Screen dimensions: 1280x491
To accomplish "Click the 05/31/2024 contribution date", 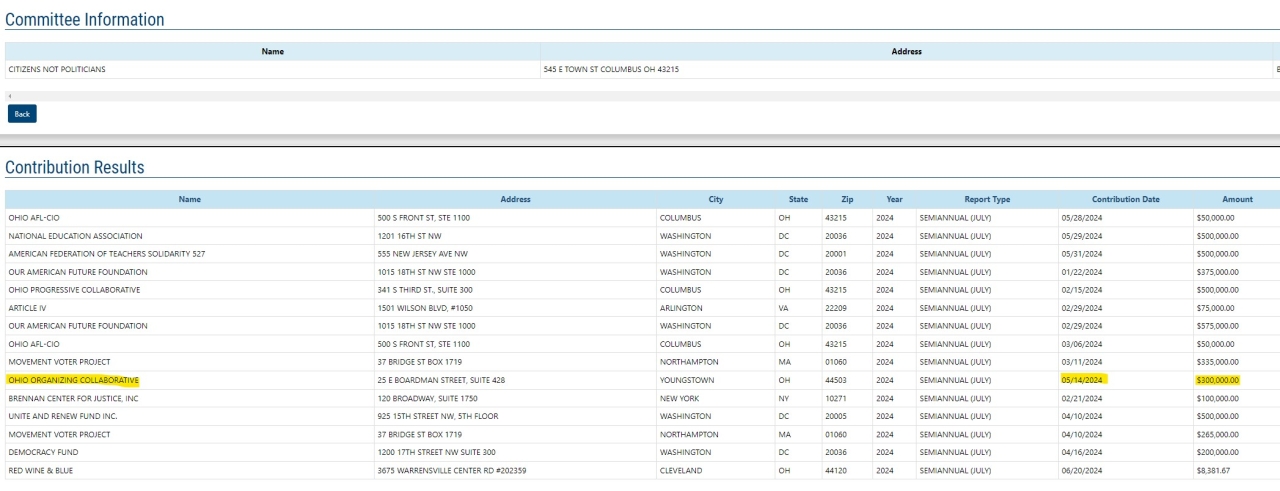I will coord(1082,254).
